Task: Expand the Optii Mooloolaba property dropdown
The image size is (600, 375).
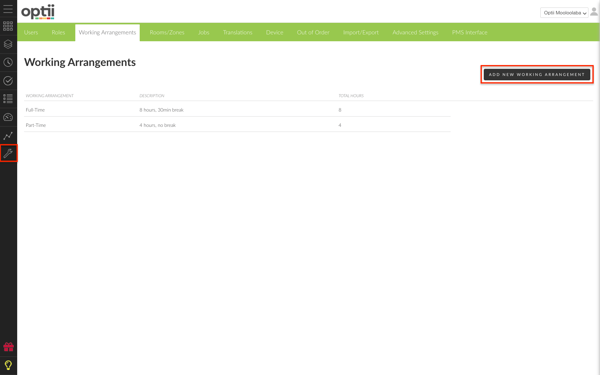Action: [x=564, y=13]
